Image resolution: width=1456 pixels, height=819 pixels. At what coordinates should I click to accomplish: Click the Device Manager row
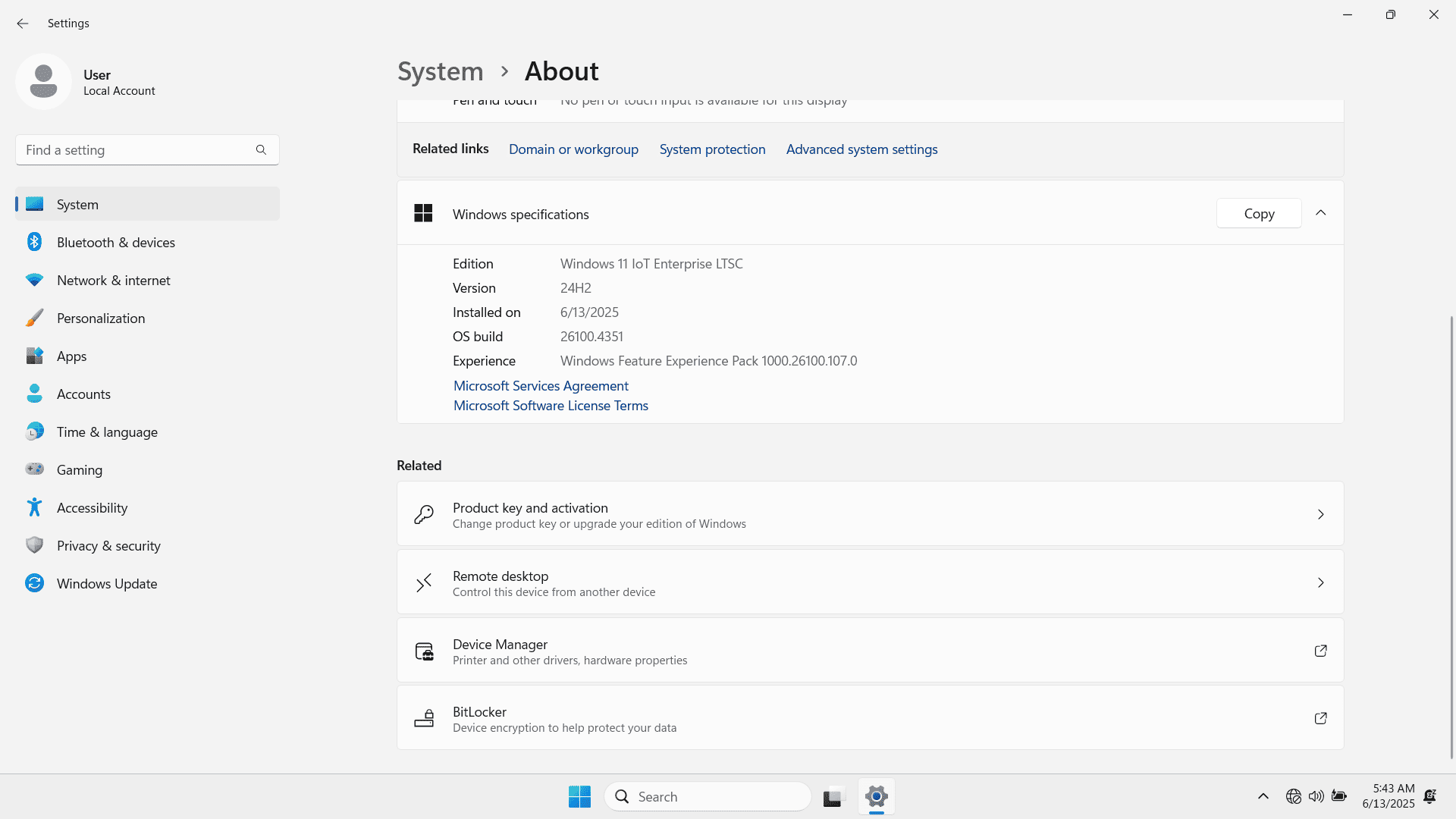click(870, 651)
